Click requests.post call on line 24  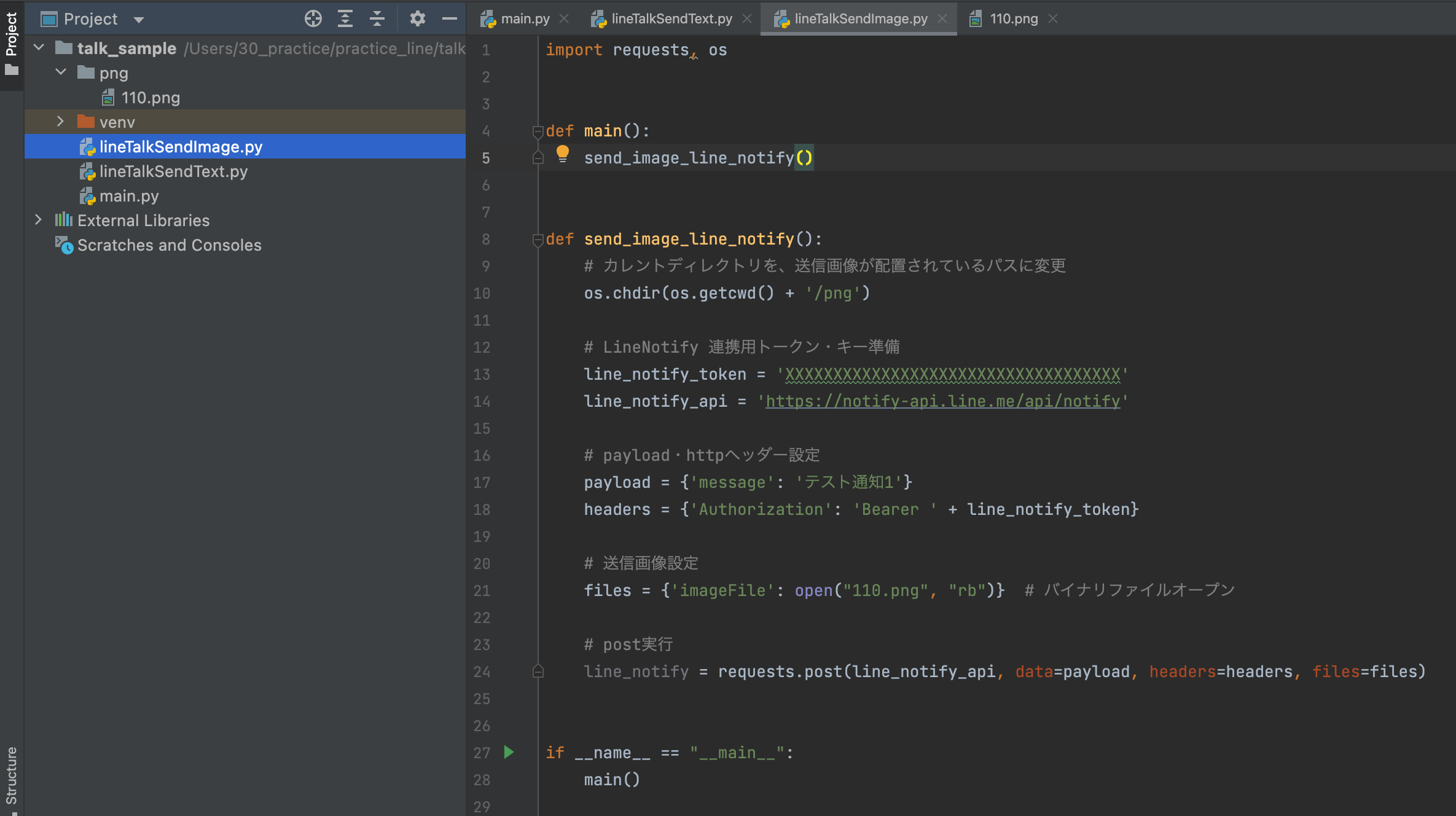(1071, 672)
